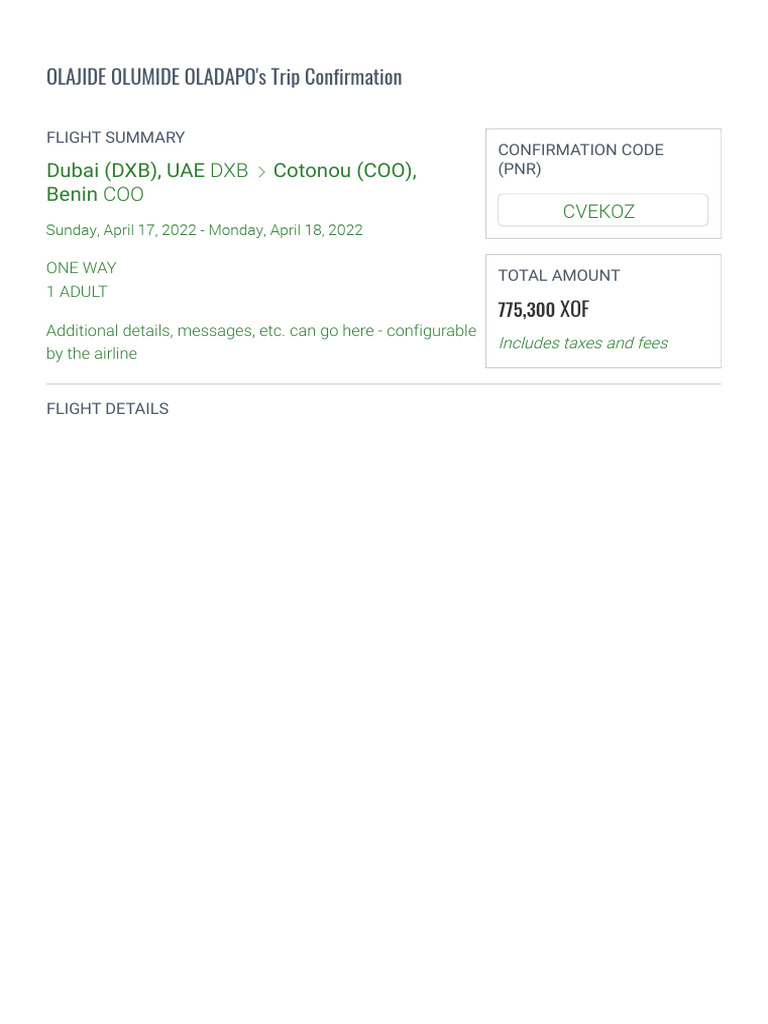
Task: Select the Sunday, April 17, 2022 travel dates line
Action: pyautogui.click(x=204, y=230)
